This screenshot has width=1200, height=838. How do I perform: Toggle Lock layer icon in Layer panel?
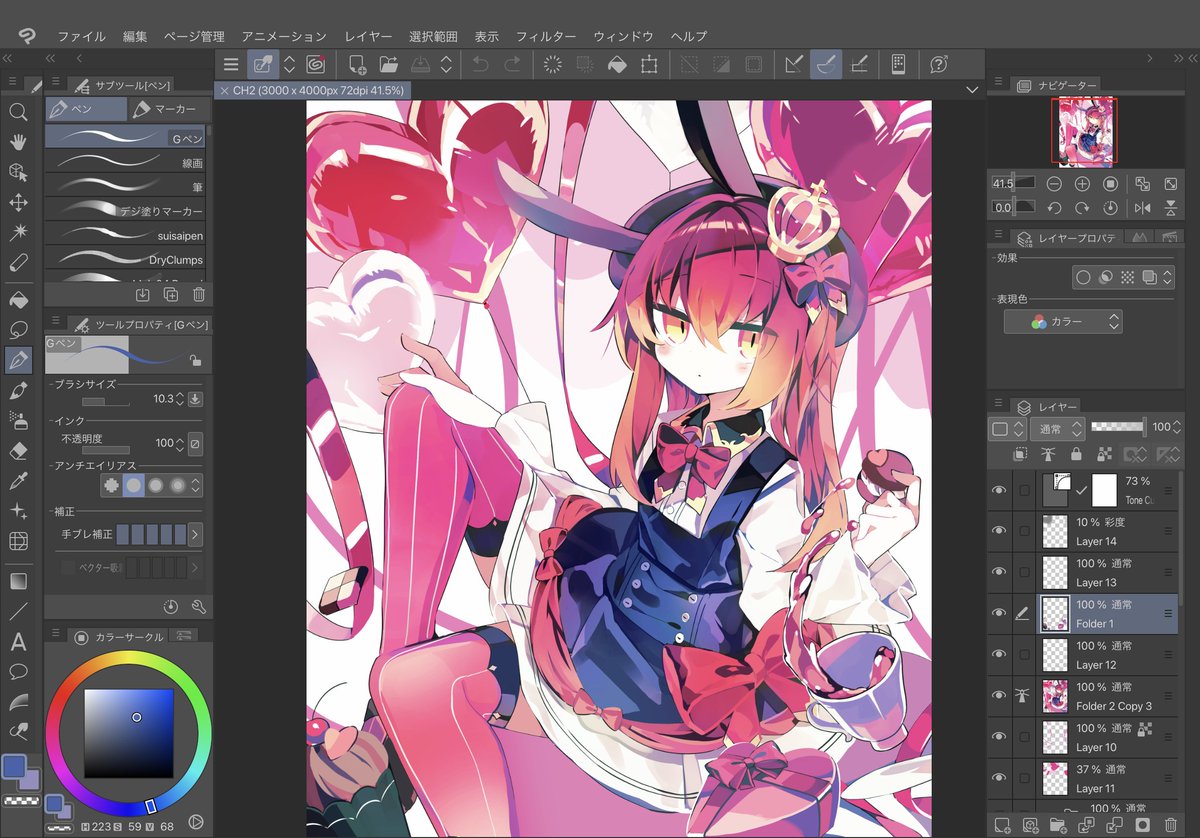click(x=1076, y=454)
